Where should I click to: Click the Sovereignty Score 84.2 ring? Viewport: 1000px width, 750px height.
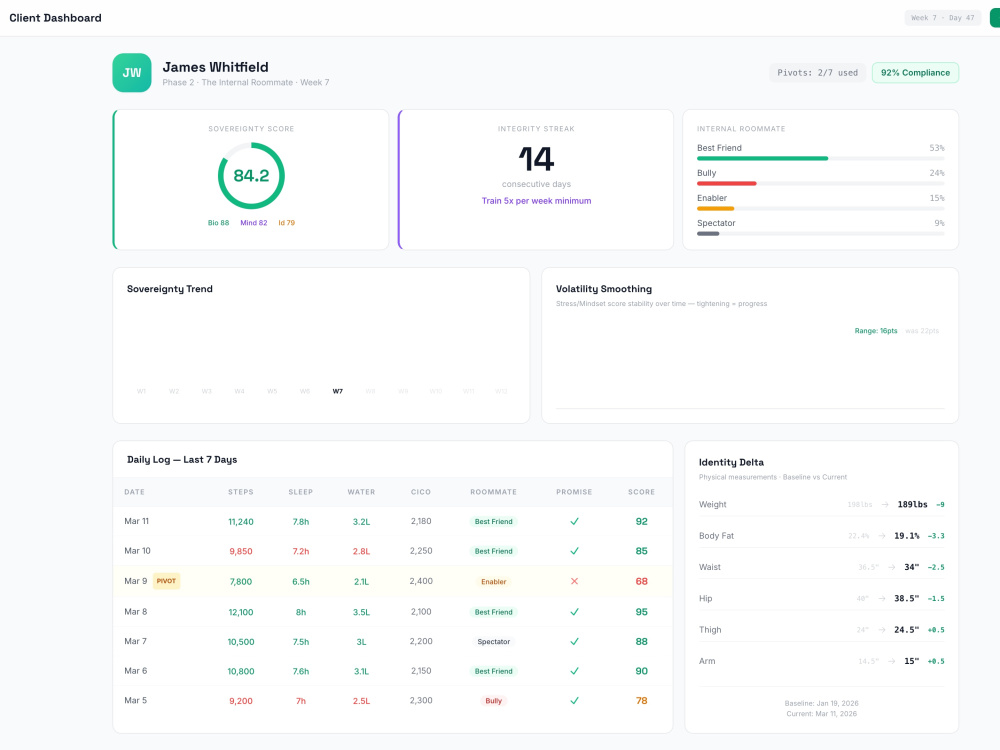coord(251,175)
